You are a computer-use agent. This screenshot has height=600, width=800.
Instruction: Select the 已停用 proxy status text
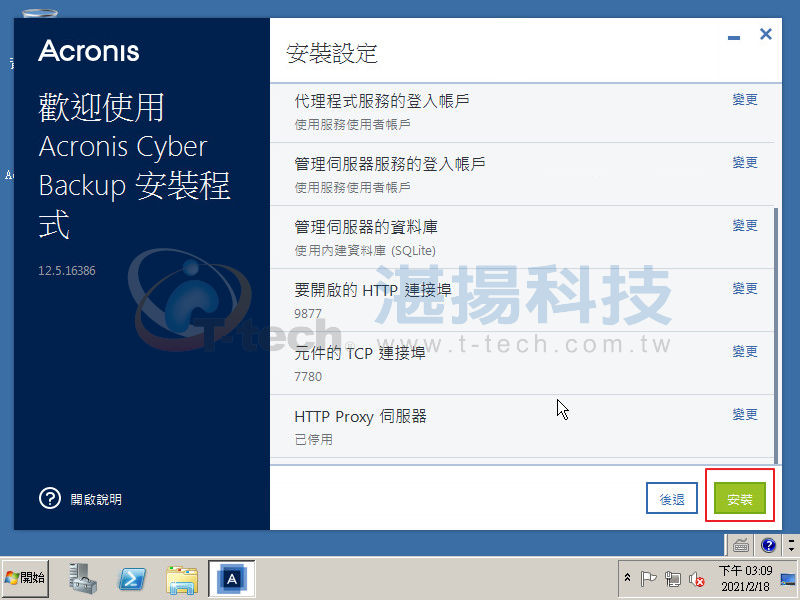point(313,439)
